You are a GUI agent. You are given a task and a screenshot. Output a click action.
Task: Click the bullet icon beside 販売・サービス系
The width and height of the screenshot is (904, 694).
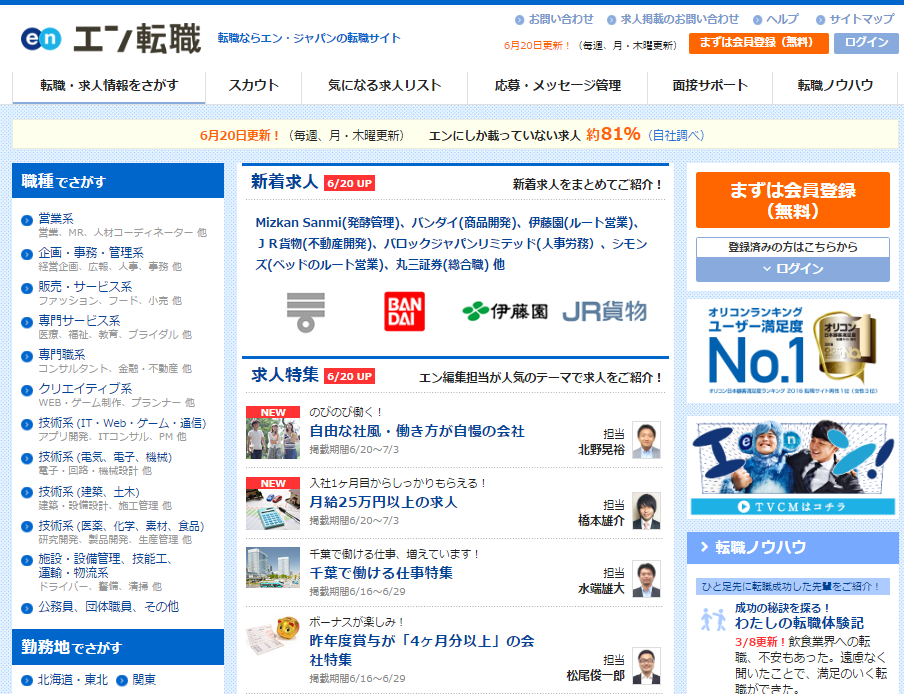tap(27, 288)
